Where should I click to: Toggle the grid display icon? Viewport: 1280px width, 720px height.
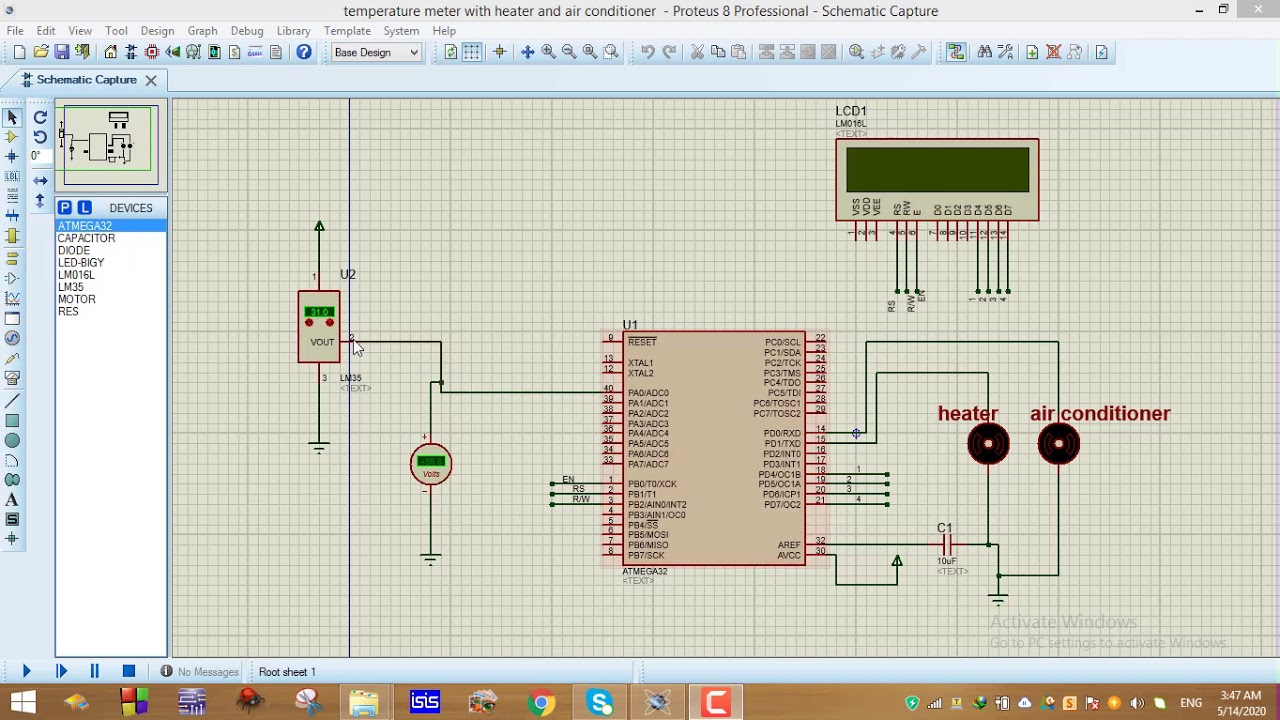[x=472, y=52]
